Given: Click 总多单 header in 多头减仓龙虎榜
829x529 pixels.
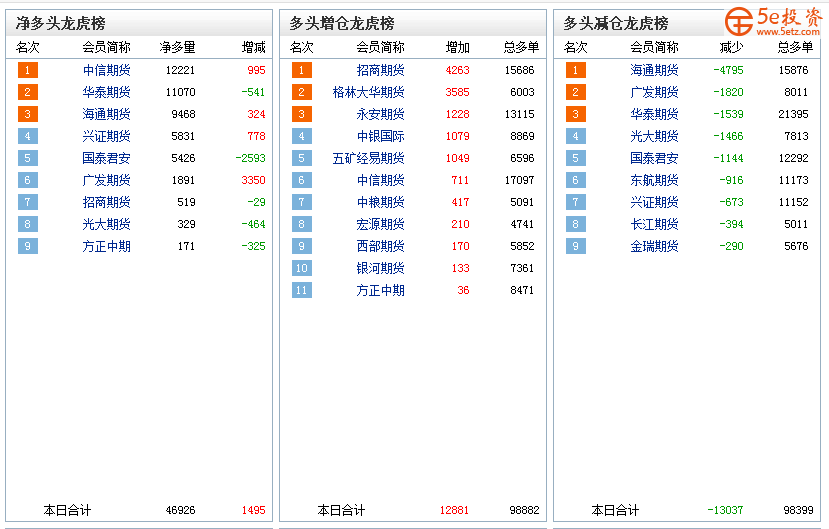Looking at the screenshot, I should coord(795,48).
